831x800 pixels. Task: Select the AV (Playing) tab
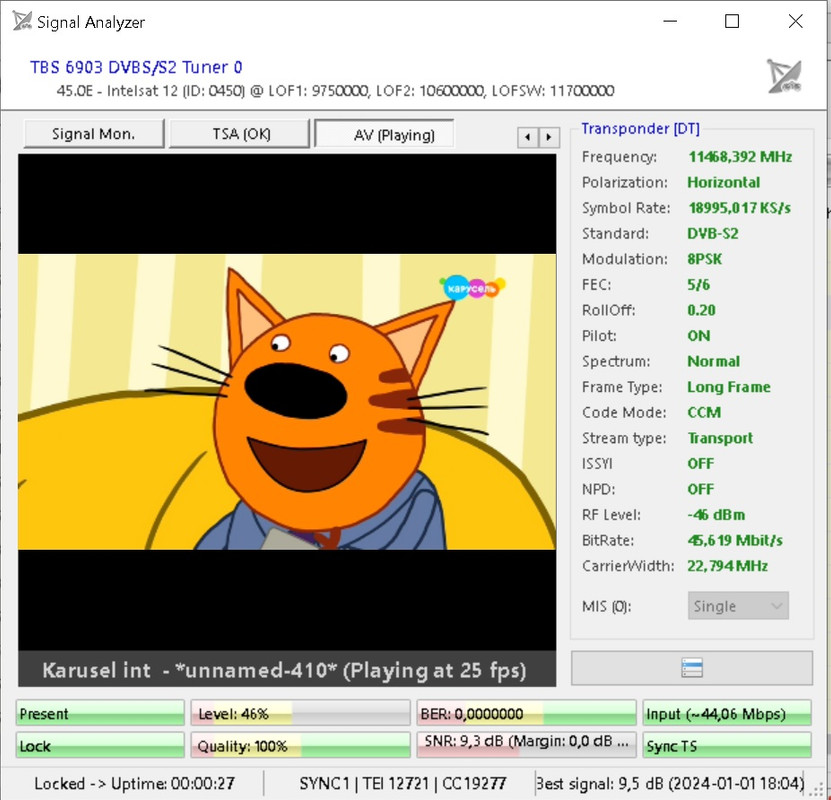click(385, 135)
